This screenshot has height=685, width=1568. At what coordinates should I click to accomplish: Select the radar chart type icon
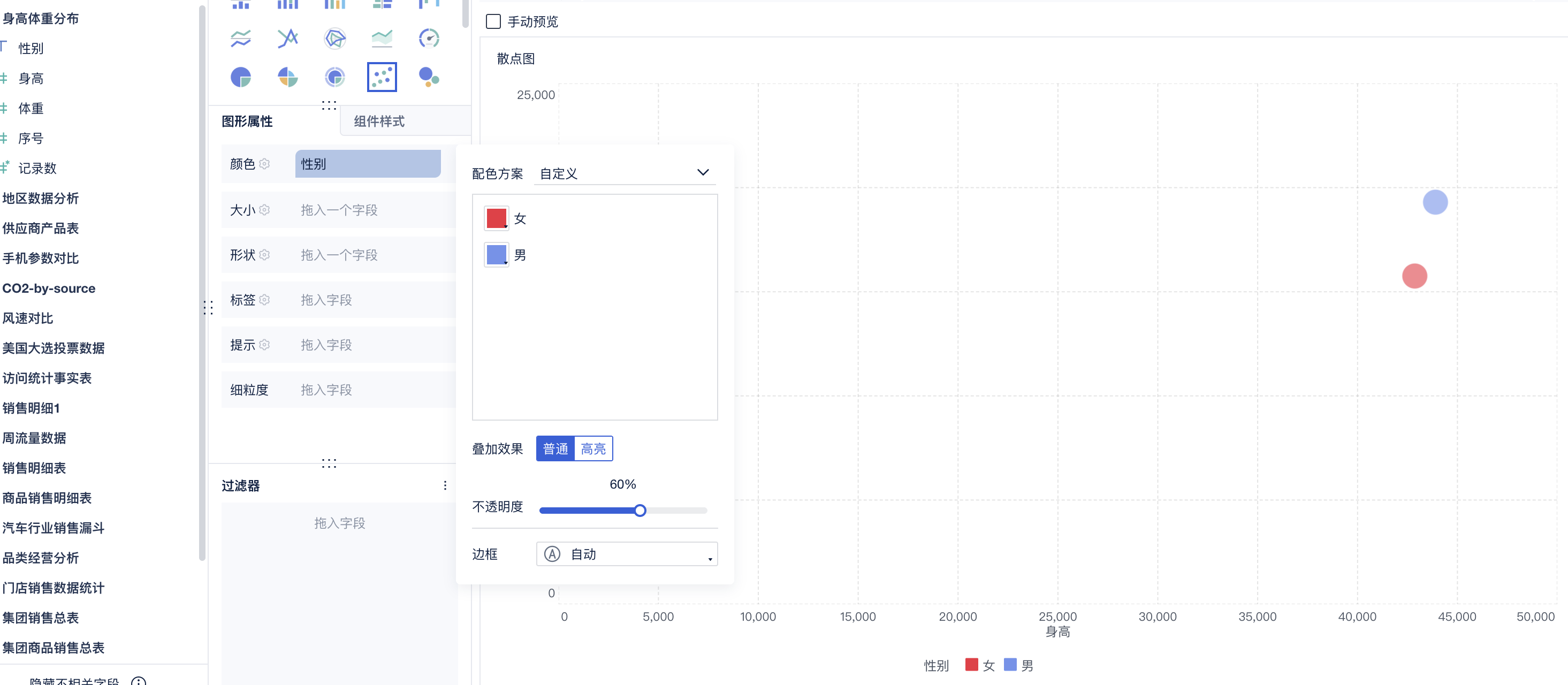pos(335,39)
